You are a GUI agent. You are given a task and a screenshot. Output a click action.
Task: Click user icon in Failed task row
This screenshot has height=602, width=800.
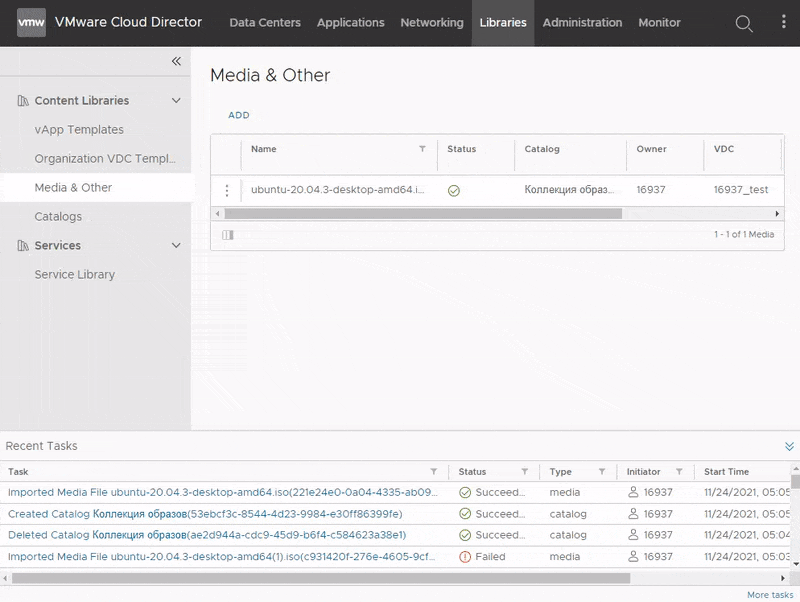(x=633, y=556)
